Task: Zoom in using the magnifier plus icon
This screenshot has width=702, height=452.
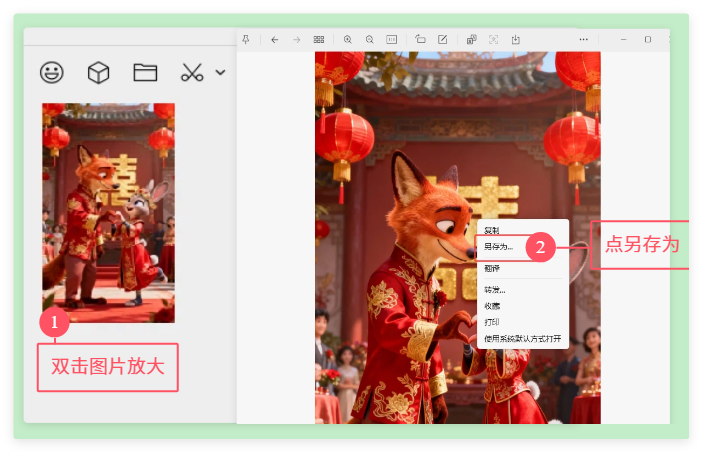Action: pyautogui.click(x=347, y=39)
